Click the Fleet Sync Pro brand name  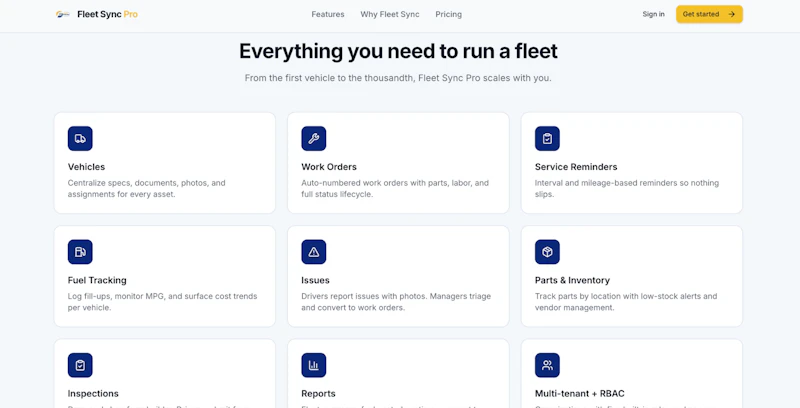click(x=108, y=14)
